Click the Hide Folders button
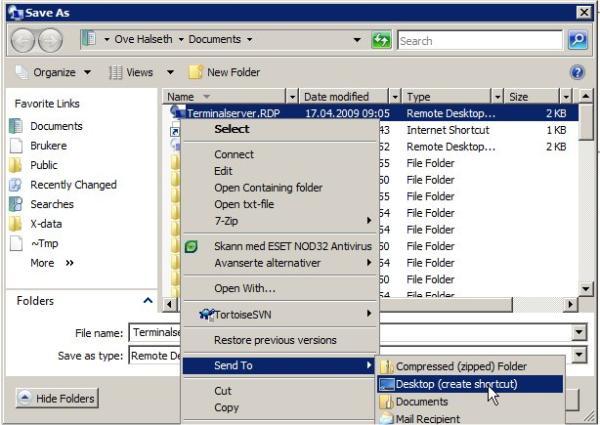This screenshot has width=600, height=425. (x=56, y=399)
